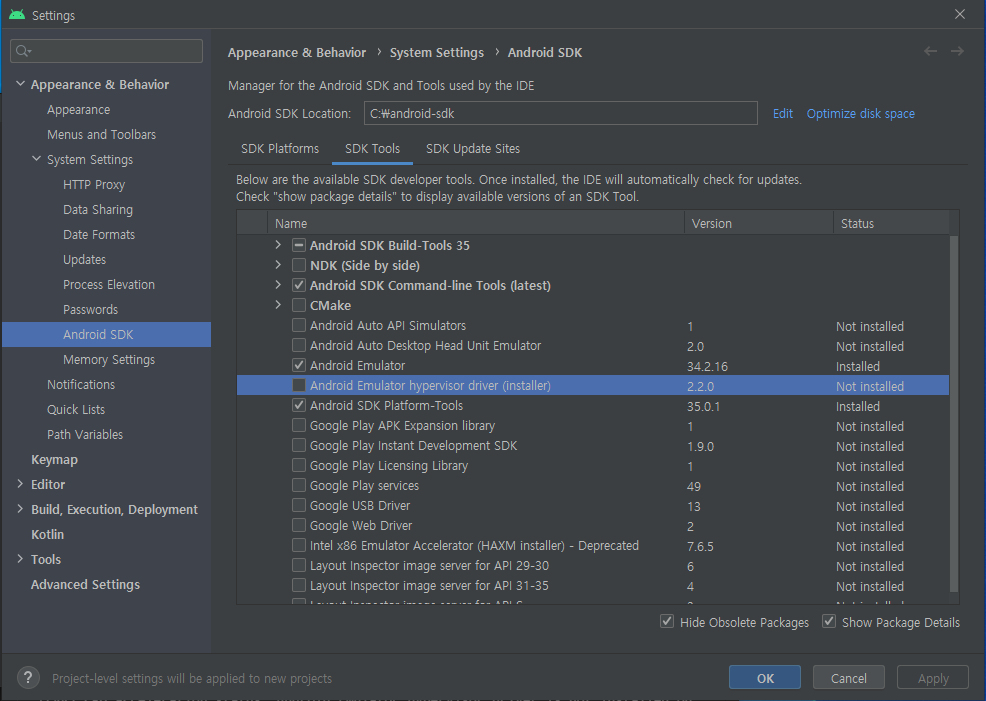Select the SDK Tools tab
Screen dimensions: 986x701
click(x=372, y=149)
